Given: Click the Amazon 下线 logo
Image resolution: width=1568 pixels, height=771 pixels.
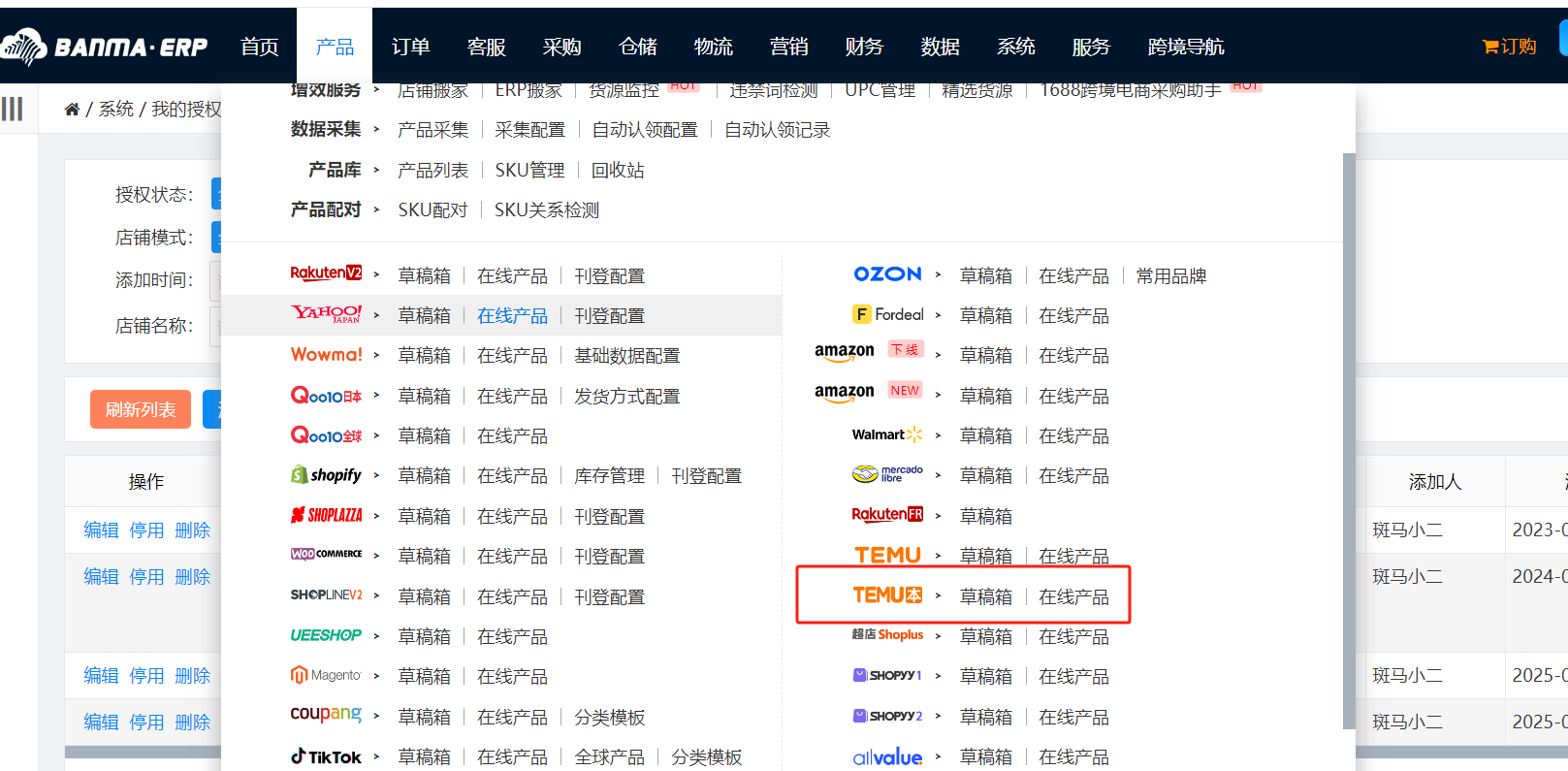Looking at the screenshot, I should 869,353.
